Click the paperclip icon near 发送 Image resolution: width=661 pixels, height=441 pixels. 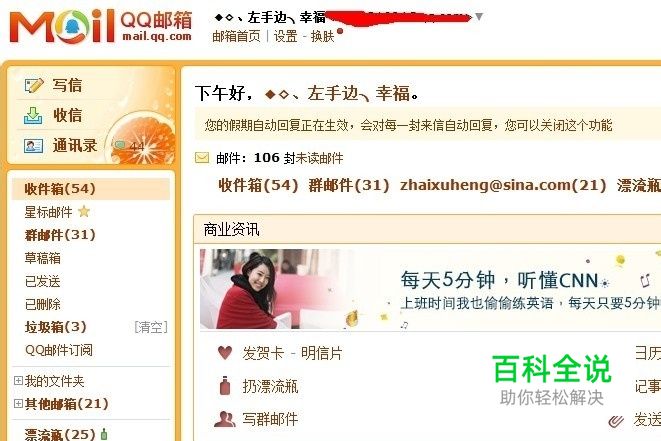[x=616, y=421]
